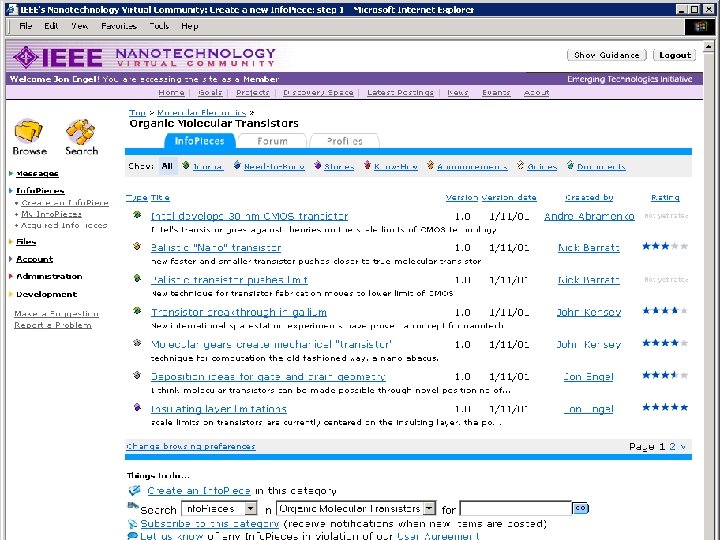Open the Latest Postings nav link

tap(400, 92)
